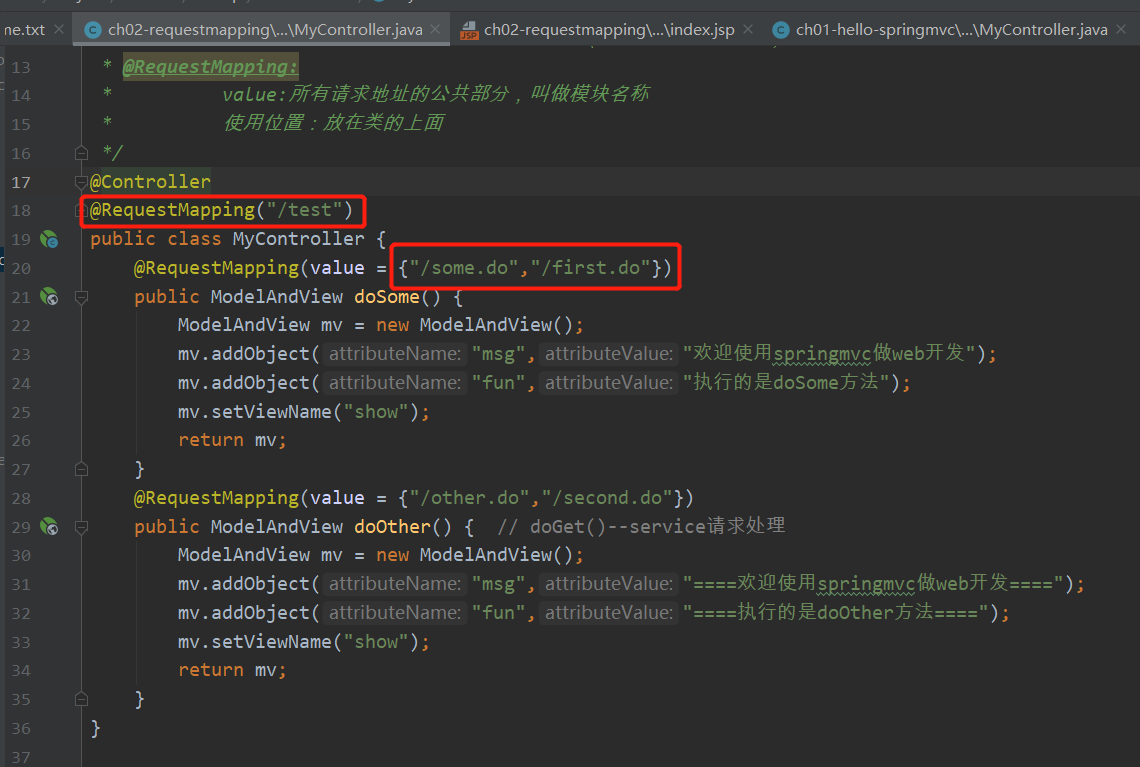Collapse the doSome method on line 21

coord(81,297)
